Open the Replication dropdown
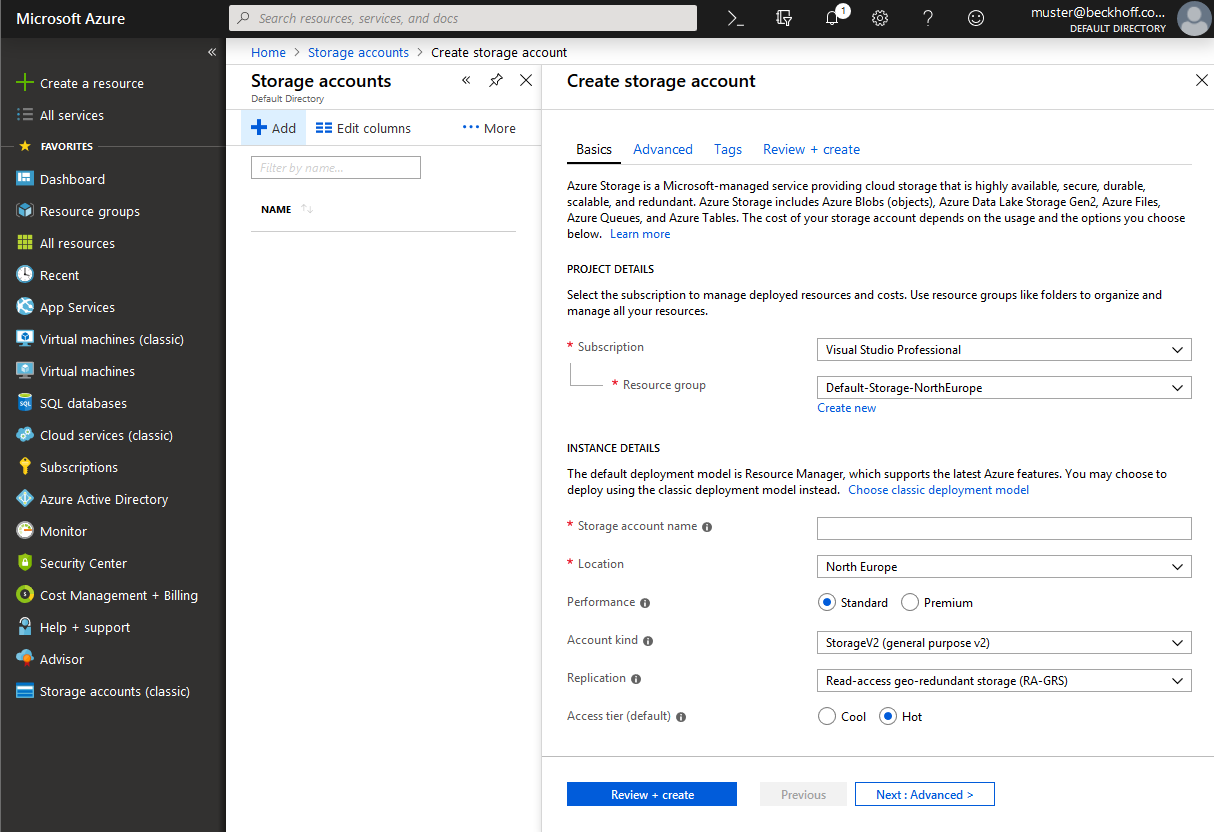This screenshot has width=1214, height=832. click(1004, 681)
